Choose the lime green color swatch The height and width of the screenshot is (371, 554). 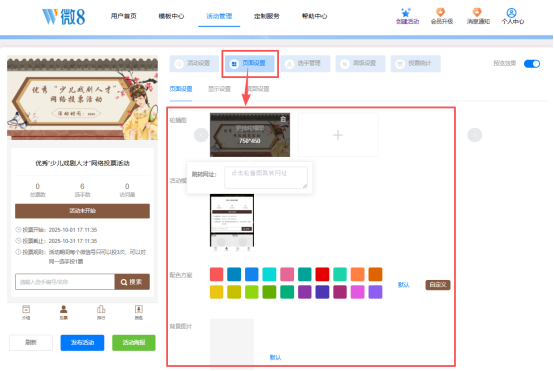252,292
